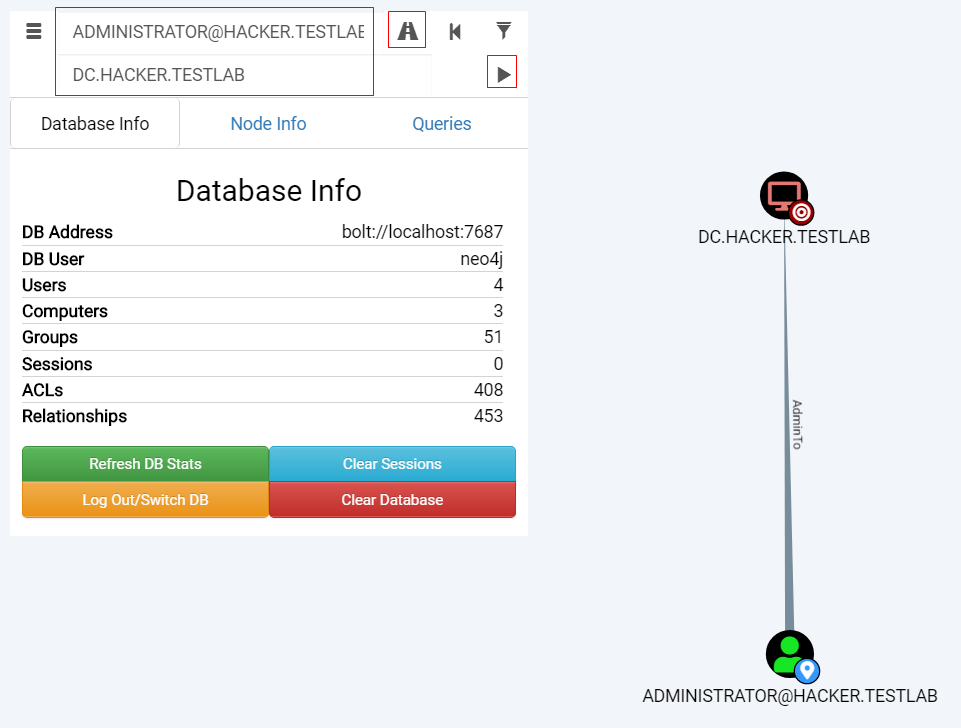Open the Node Info tab
Image resolution: width=961 pixels, height=728 pixels.
click(268, 124)
